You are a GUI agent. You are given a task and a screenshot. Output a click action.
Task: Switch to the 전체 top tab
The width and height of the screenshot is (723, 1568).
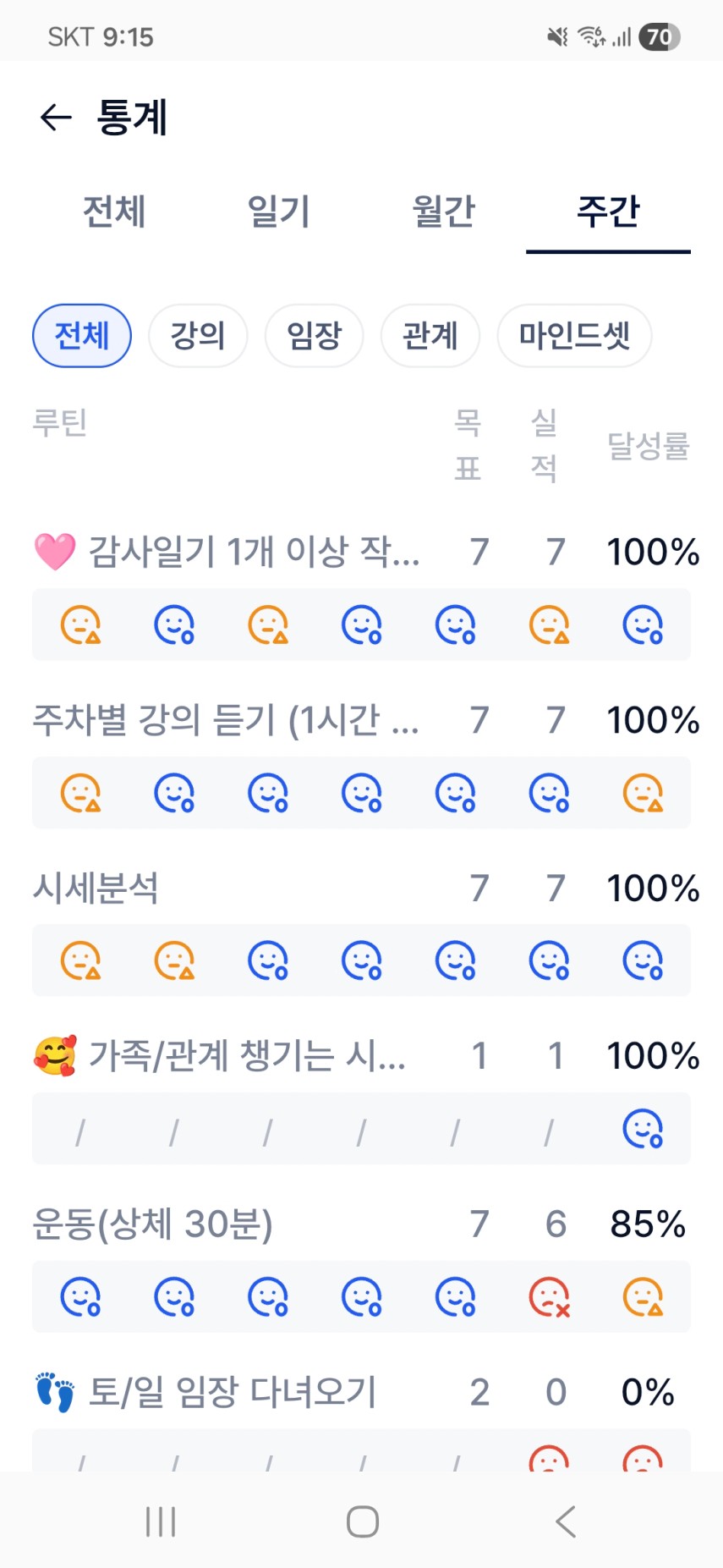point(114,212)
